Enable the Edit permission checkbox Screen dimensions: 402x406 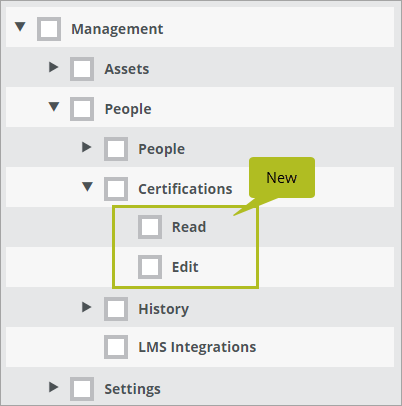click(x=150, y=267)
